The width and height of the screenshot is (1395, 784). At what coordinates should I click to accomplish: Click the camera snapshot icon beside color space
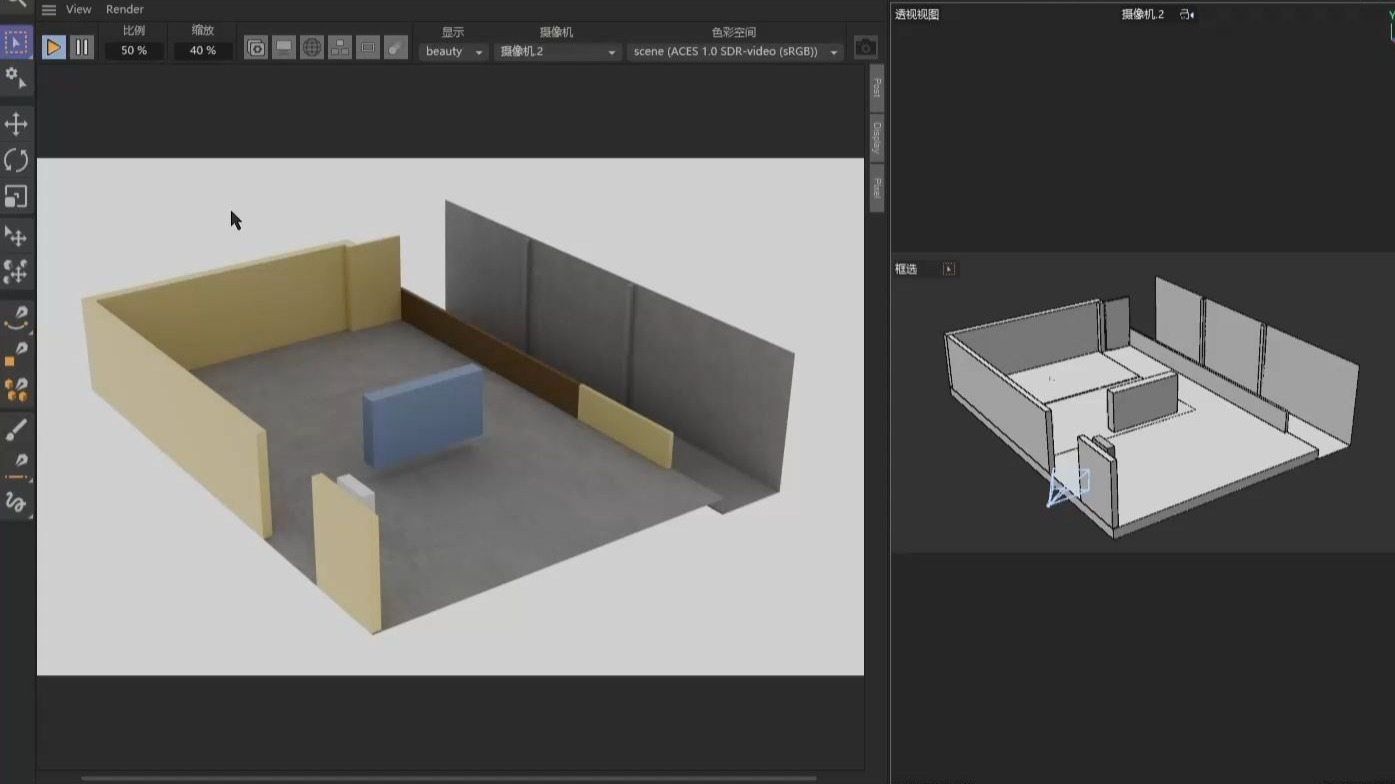click(x=865, y=44)
